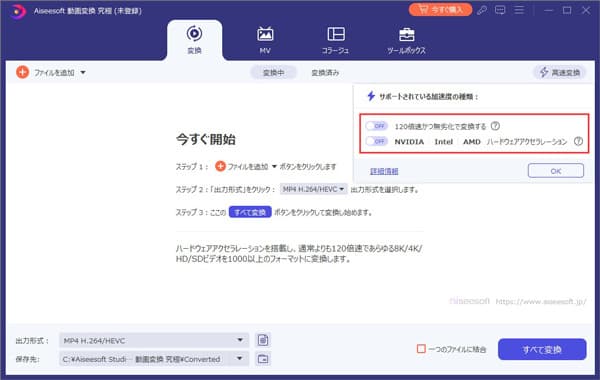Click the open output folder icon
This screenshot has height=380, width=600.
coord(263,359)
